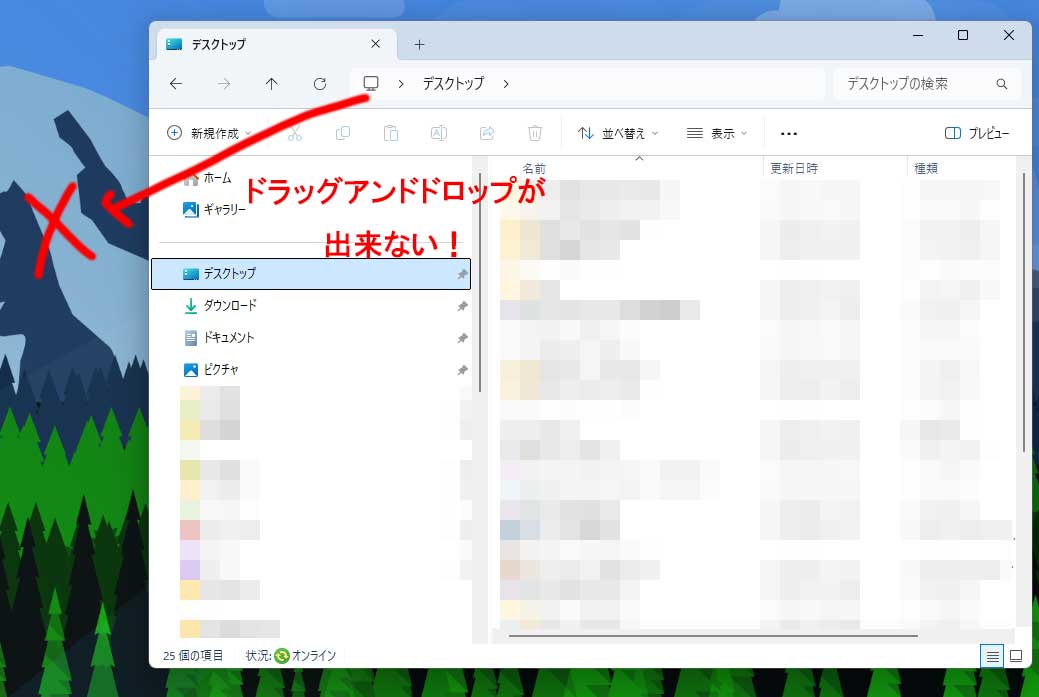This screenshot has height=697, width=1039.
Task: Add a new tab with plus button
Action: [419, 44]
